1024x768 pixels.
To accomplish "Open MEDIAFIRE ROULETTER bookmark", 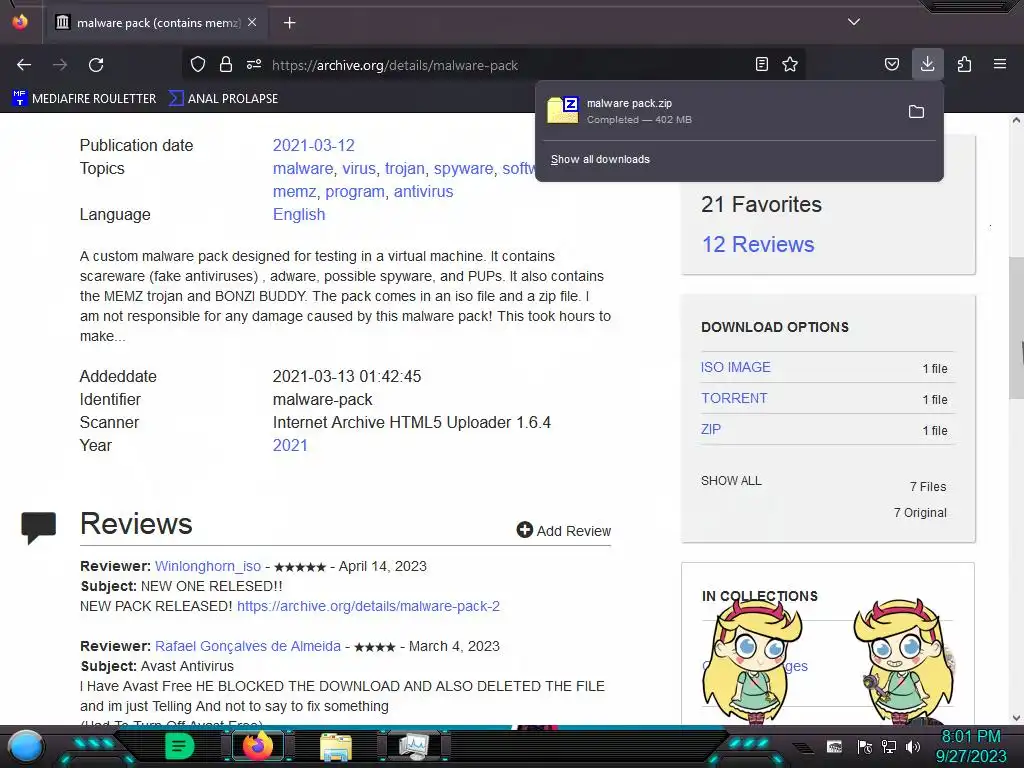I will (85, 99).
